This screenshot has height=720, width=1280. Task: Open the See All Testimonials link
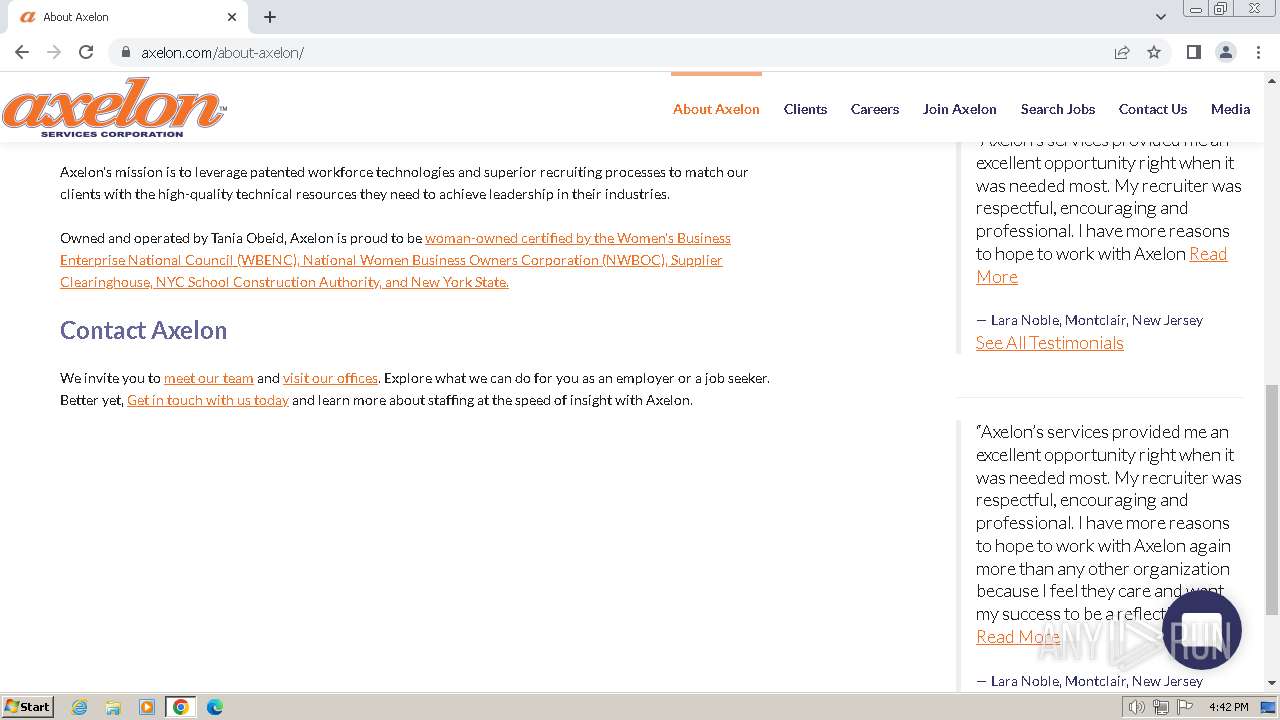click(1050, 343)
